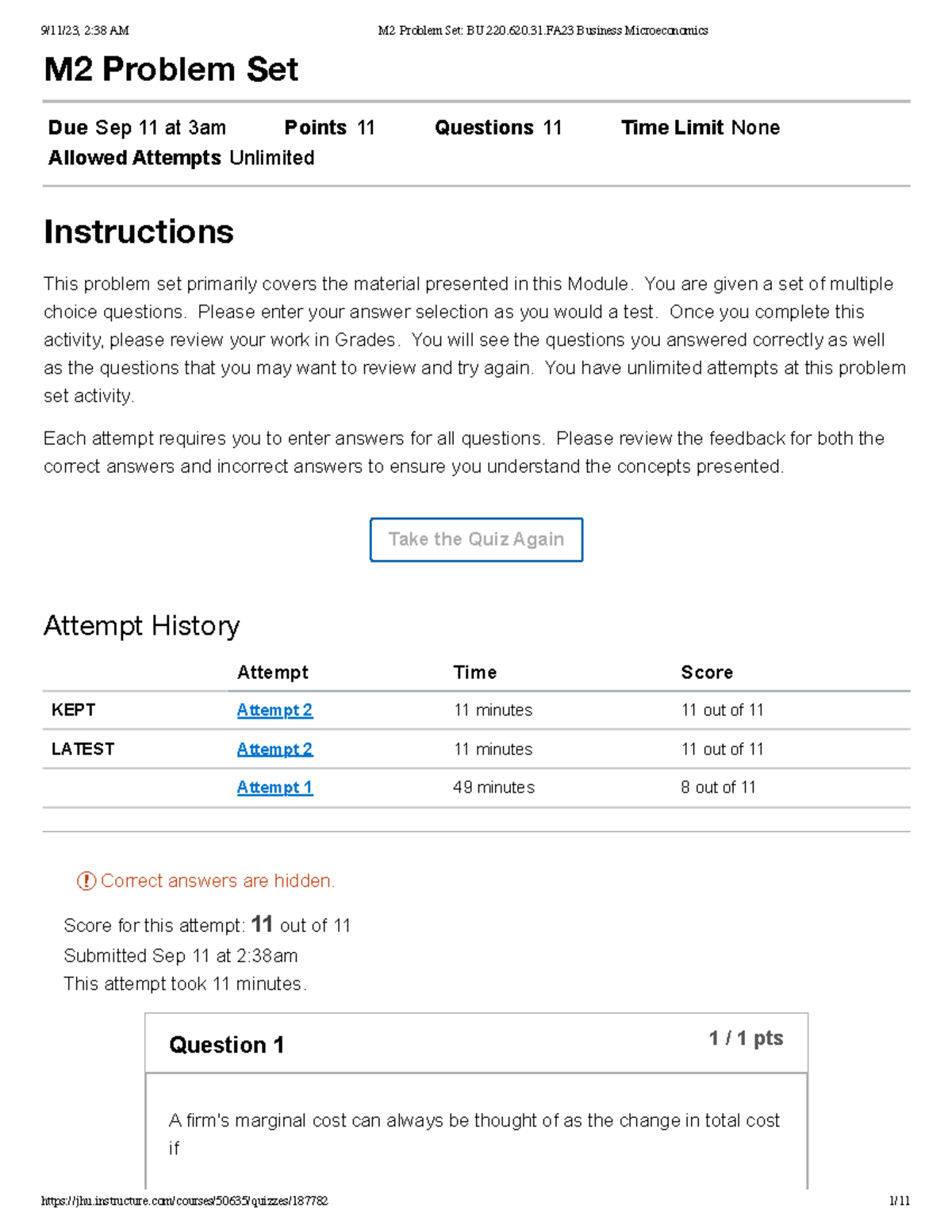Click the 'Take the Quiz Again' button
952x1232 pixels.
tap(475, 539)
